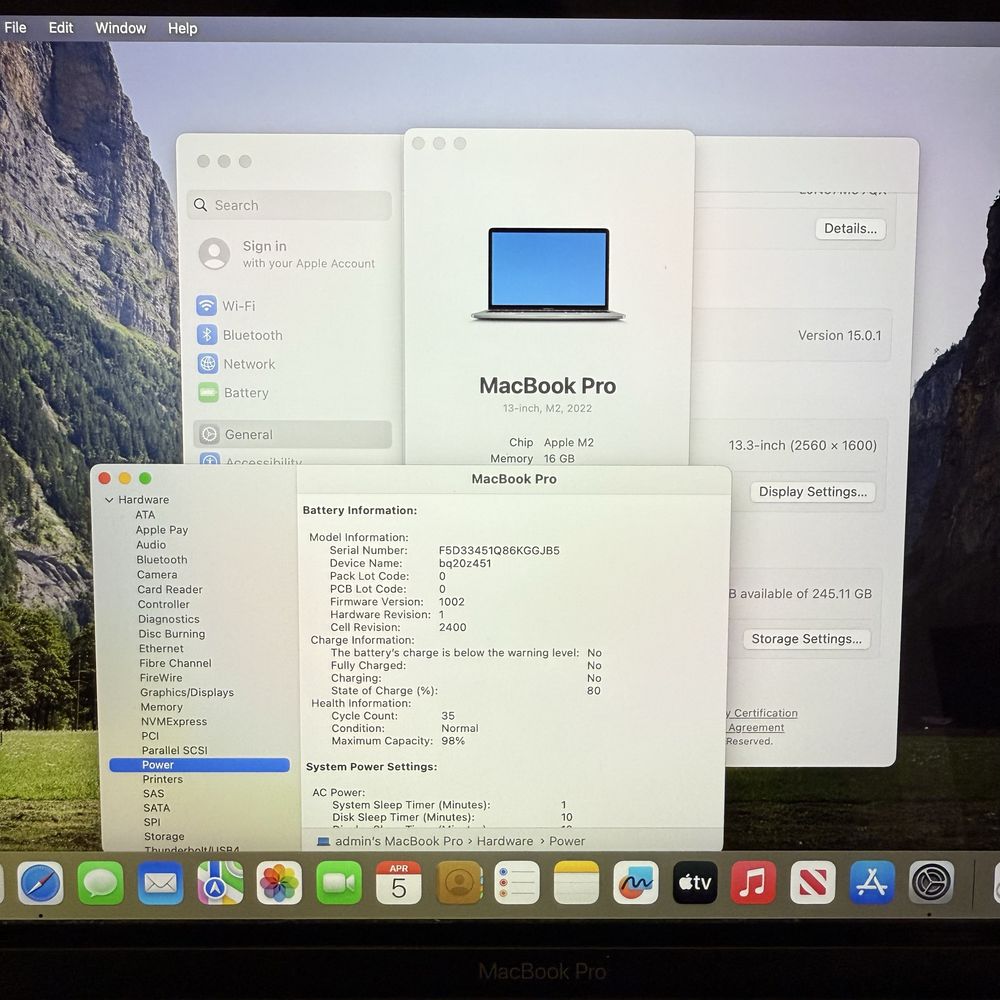The height and width of the screenshot is (1000, 1000).
Task: Select Memory in Hardware list
Action: tap(161, 707)
